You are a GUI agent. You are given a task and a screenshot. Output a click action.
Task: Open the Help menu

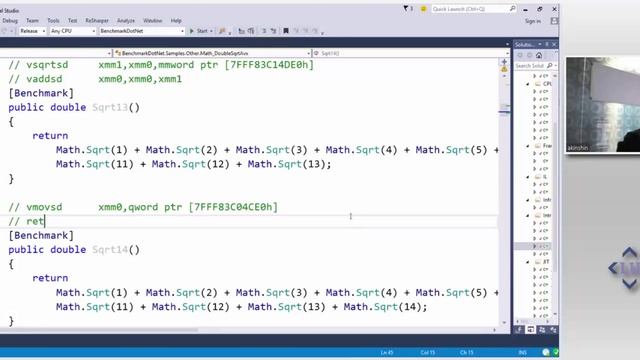pos(176,20)
